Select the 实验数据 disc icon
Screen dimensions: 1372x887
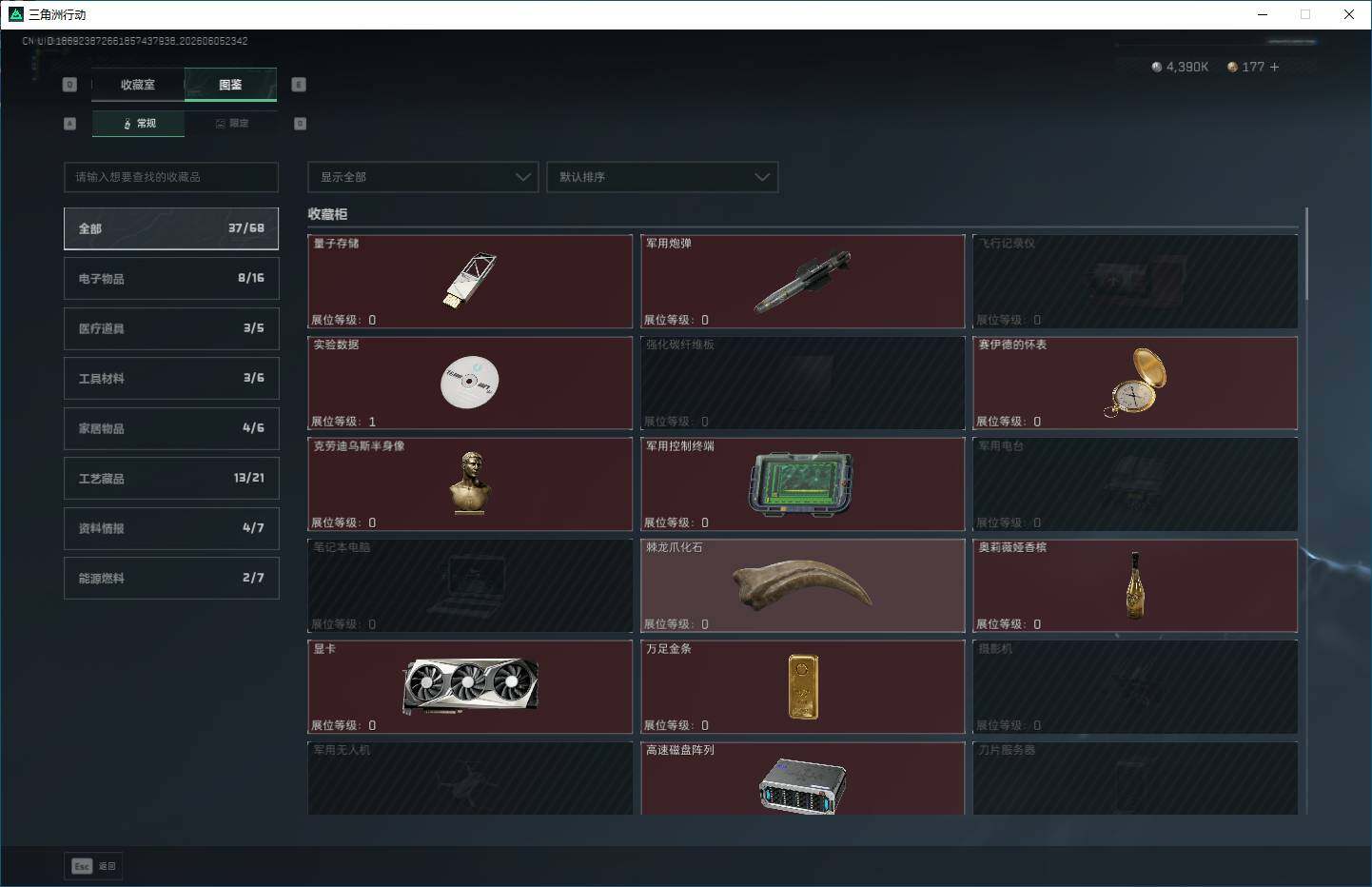click(470, 382)
